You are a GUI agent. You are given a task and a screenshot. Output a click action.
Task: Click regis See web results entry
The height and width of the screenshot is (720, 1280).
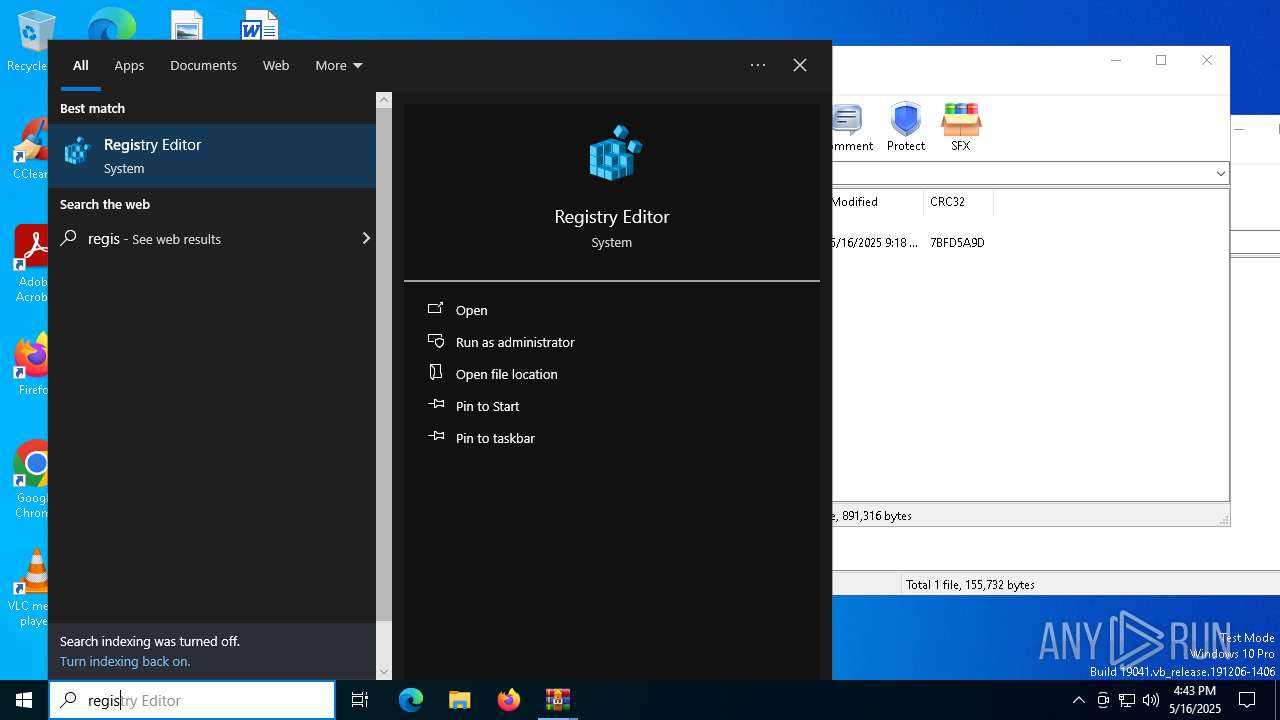tap(212, 238)
